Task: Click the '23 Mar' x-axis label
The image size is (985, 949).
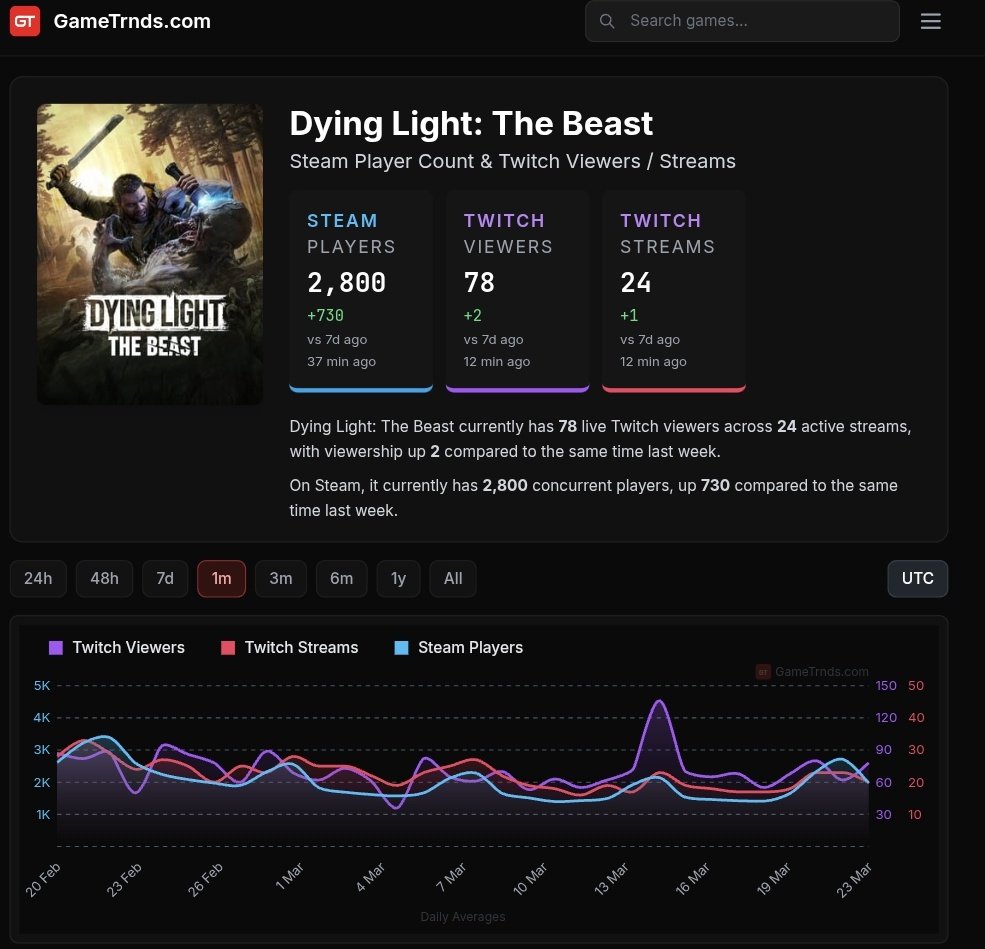Action: (854, 879)
